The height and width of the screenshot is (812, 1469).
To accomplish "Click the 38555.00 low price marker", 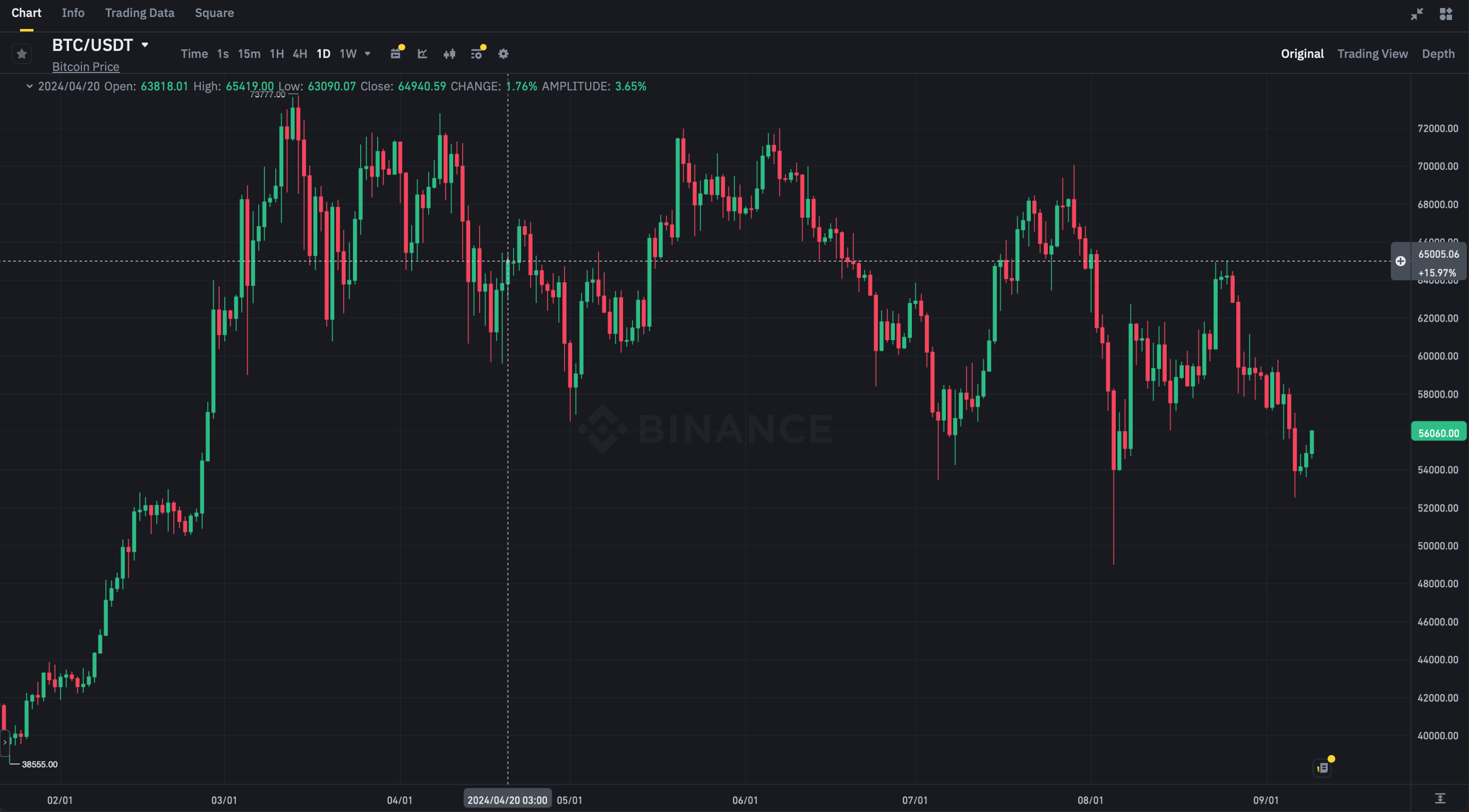I will (39, 764).
